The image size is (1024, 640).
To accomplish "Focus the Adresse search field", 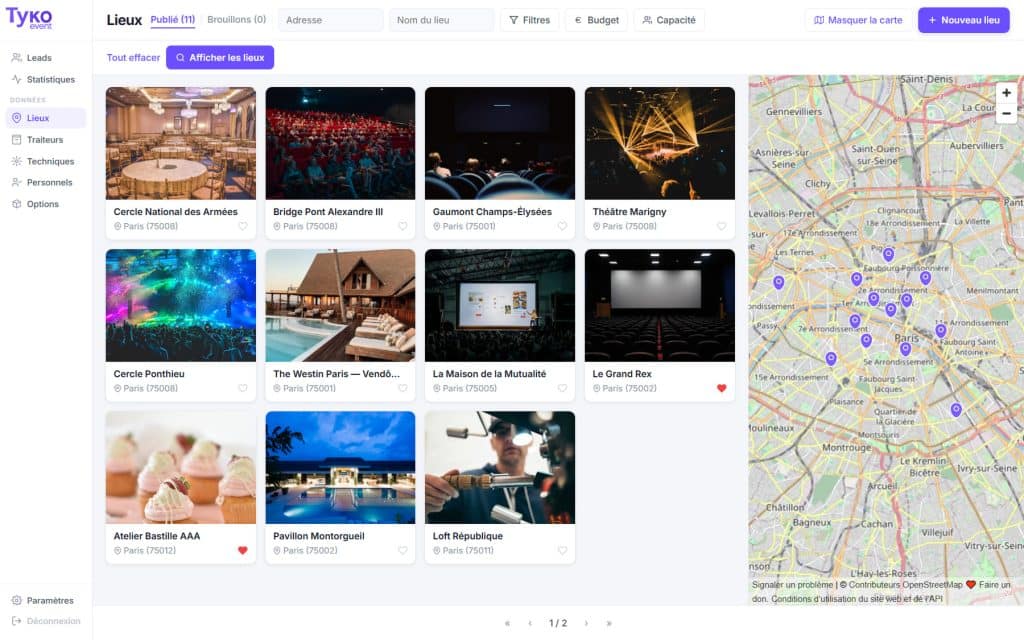I will pyautogui.click(x=330, y=20).
